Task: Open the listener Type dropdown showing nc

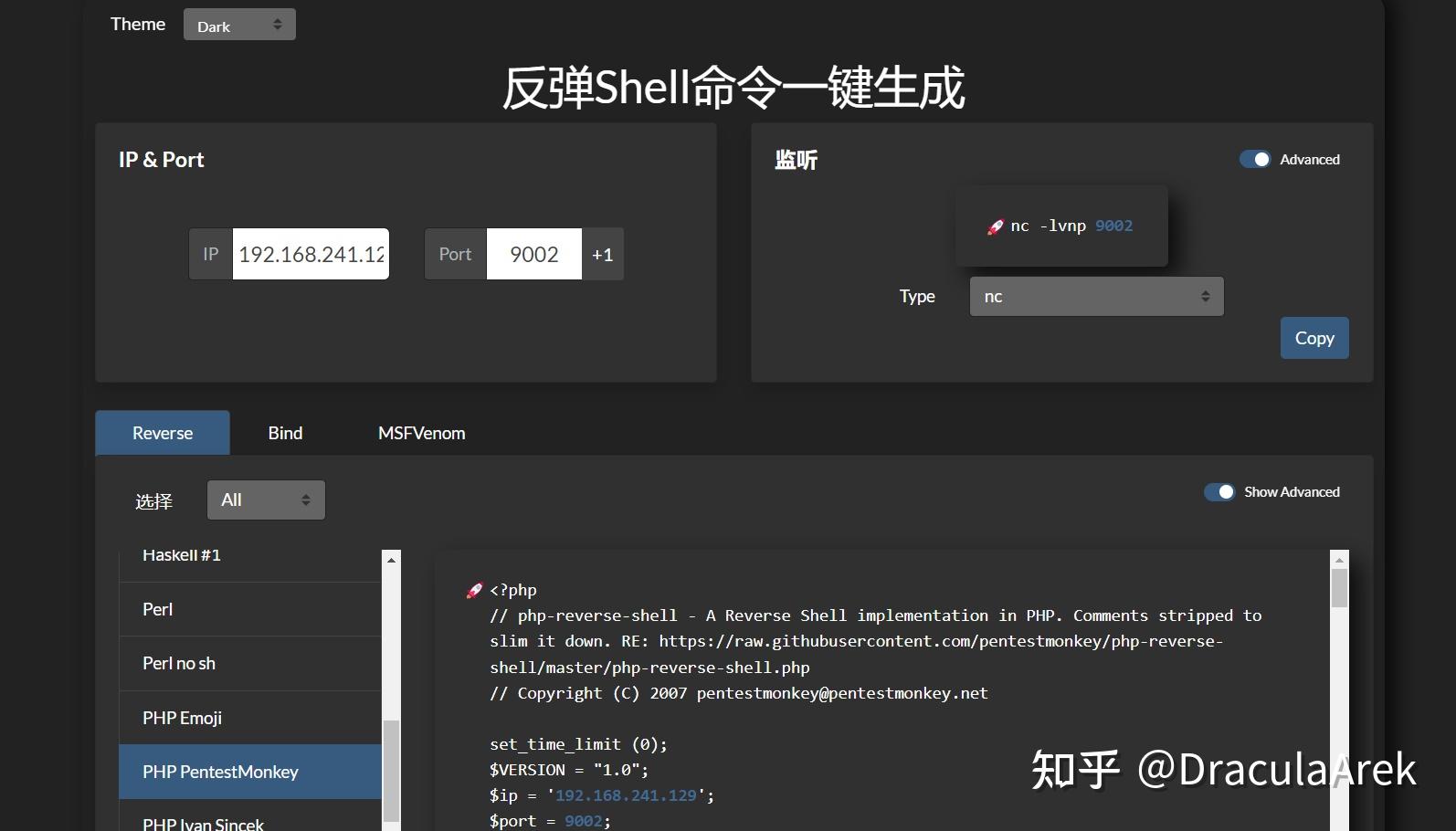Action: (x=1096, y=297)
